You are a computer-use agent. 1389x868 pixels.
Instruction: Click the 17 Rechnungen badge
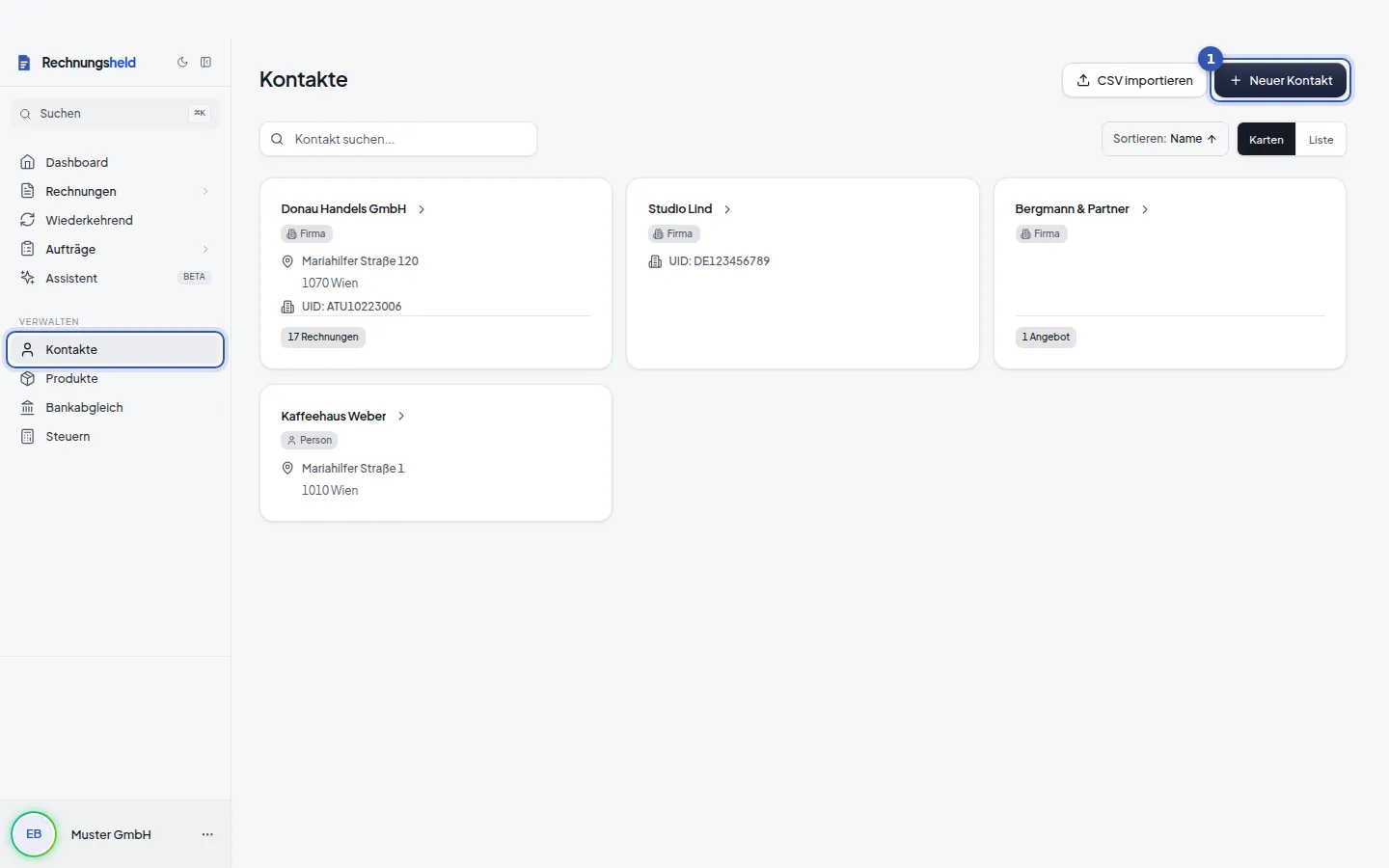323,338
